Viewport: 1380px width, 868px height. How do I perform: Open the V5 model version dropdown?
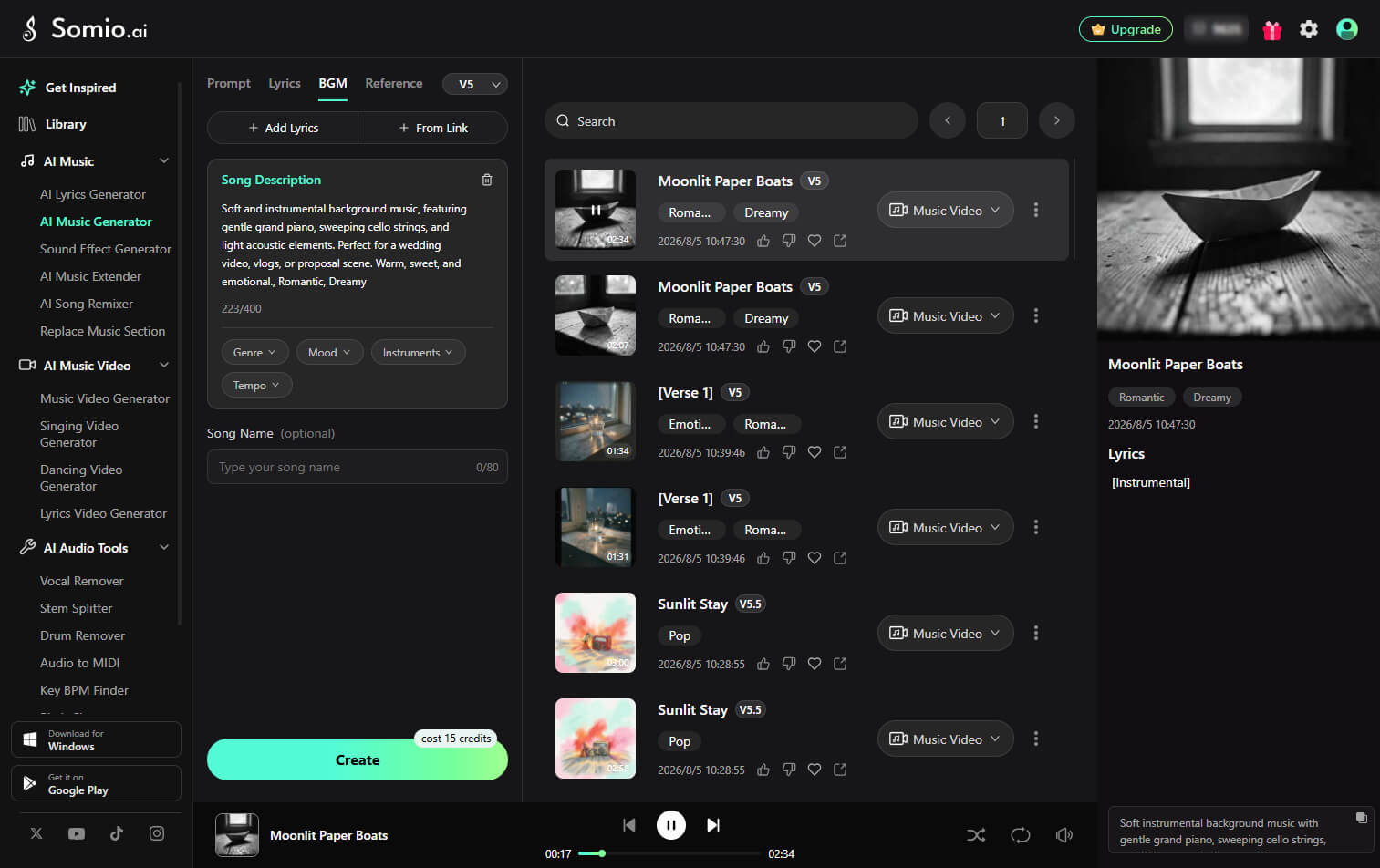(x=475, y=84)
